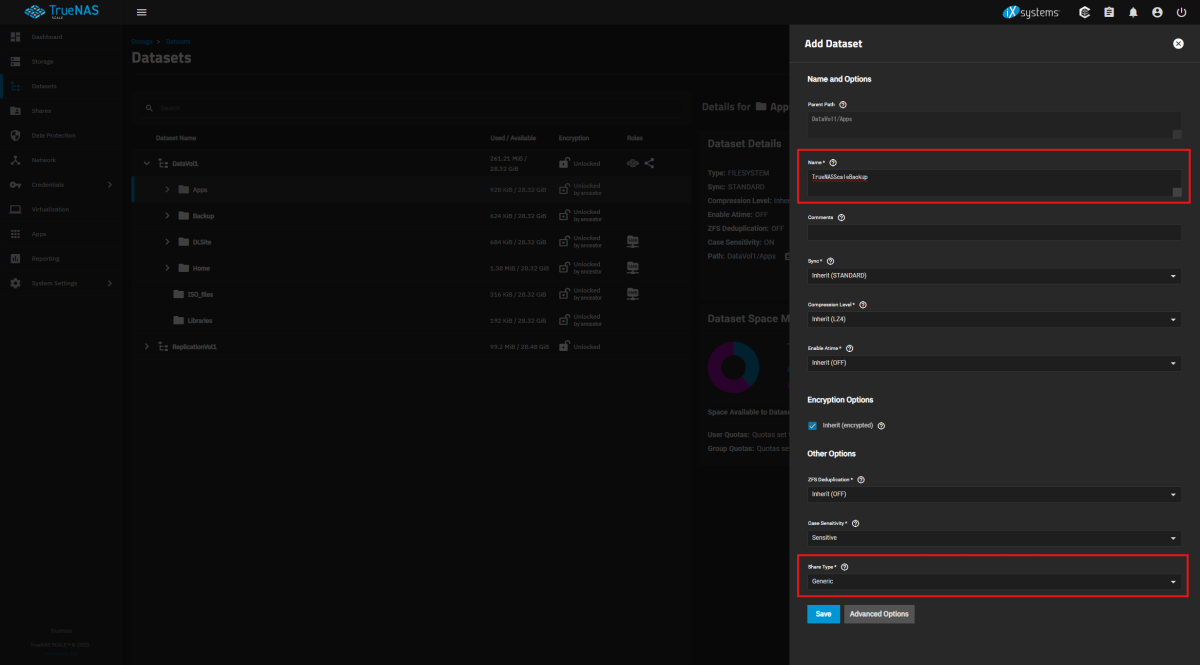Expand the DLSite dataset node
Screen dimensions: 1200x665
[x=167, y=241]
